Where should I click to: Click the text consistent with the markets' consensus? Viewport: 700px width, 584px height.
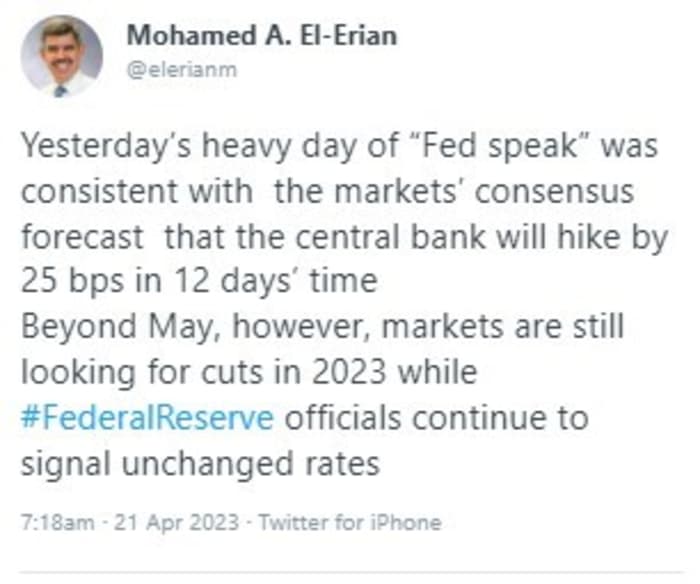(x=327, y=192)
